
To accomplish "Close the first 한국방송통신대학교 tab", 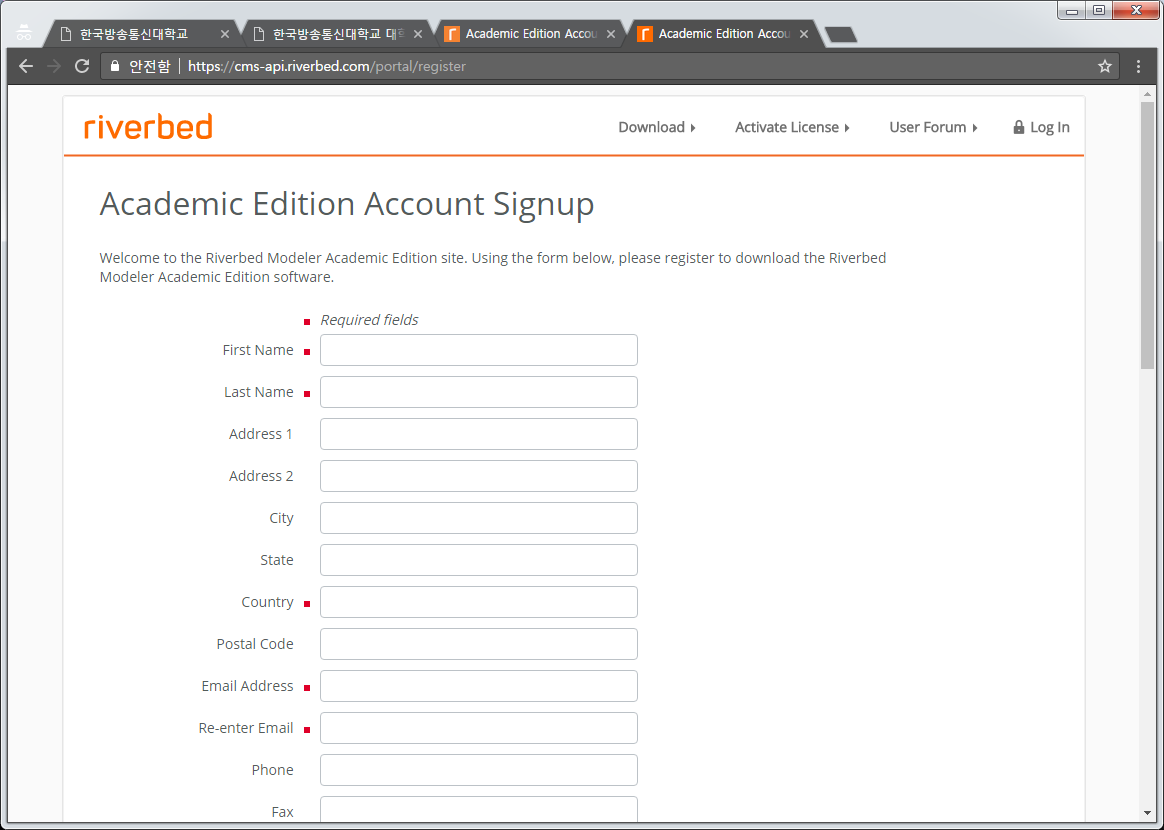I will tap(225, 34).
